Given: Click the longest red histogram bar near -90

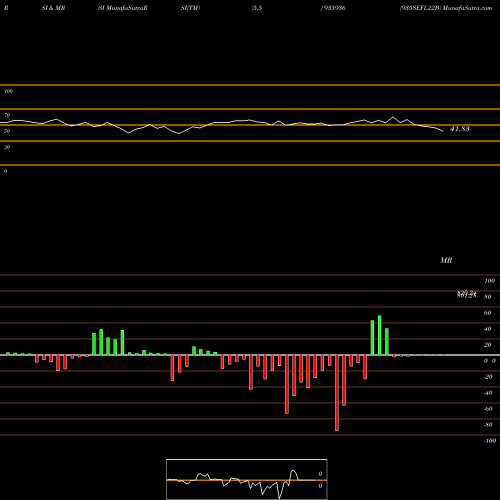Looking at the screenshot, I should 337,393.
